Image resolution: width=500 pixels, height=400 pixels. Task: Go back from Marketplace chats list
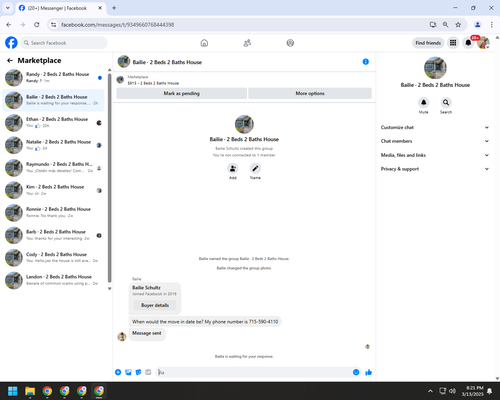click(x=10, y=60)
